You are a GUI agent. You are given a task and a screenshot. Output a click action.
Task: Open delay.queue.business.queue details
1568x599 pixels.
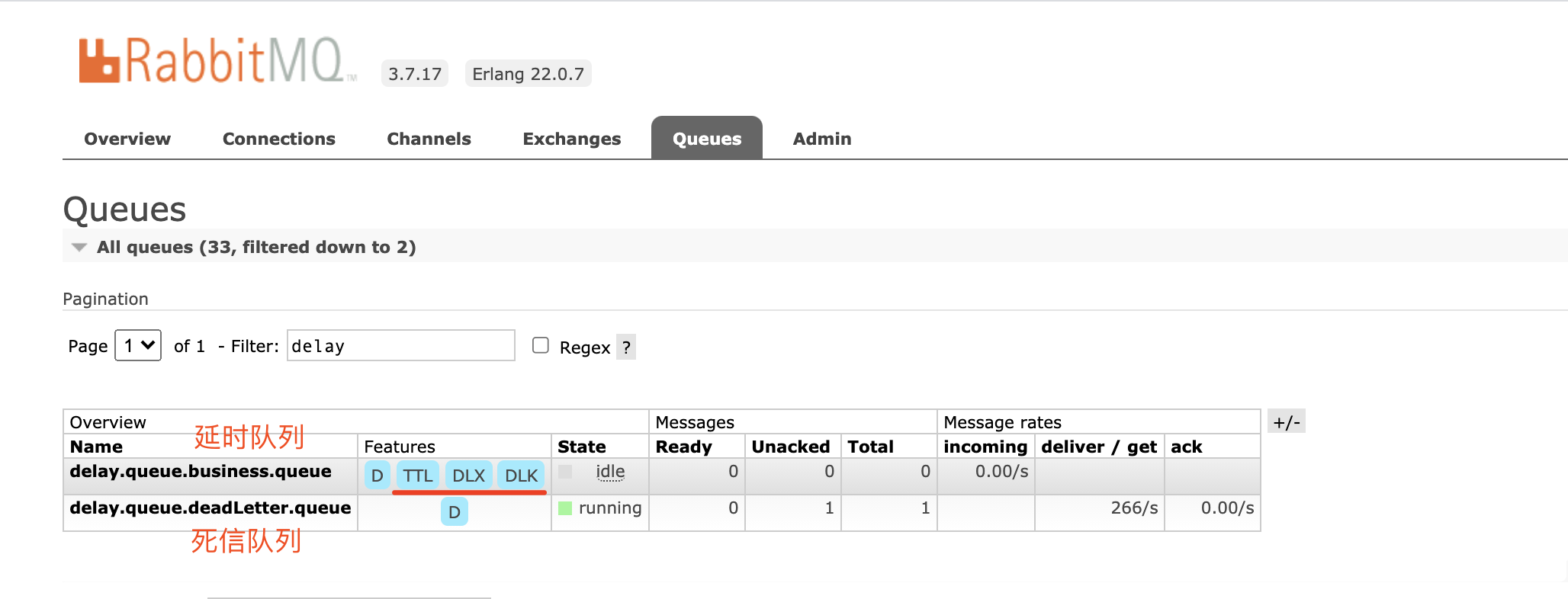[201, 471]
